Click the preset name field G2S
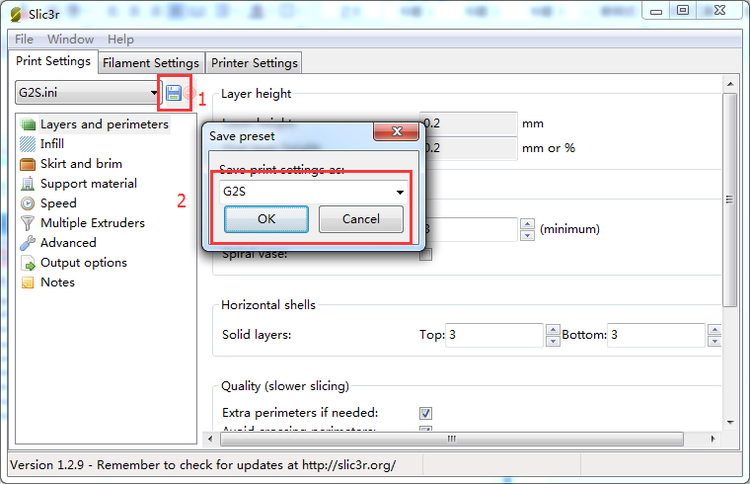 (x=313, y=192)
